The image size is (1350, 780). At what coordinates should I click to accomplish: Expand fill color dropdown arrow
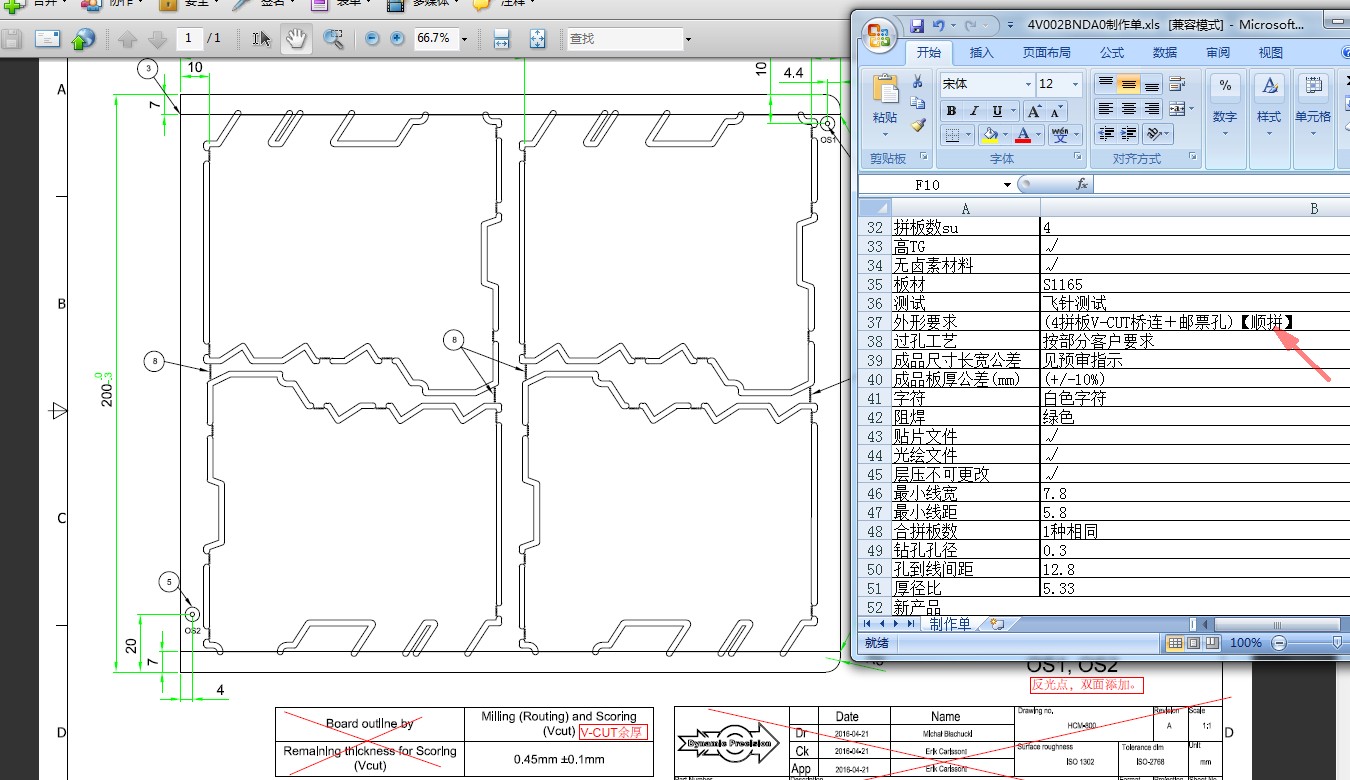click(x=1005, y=135)
